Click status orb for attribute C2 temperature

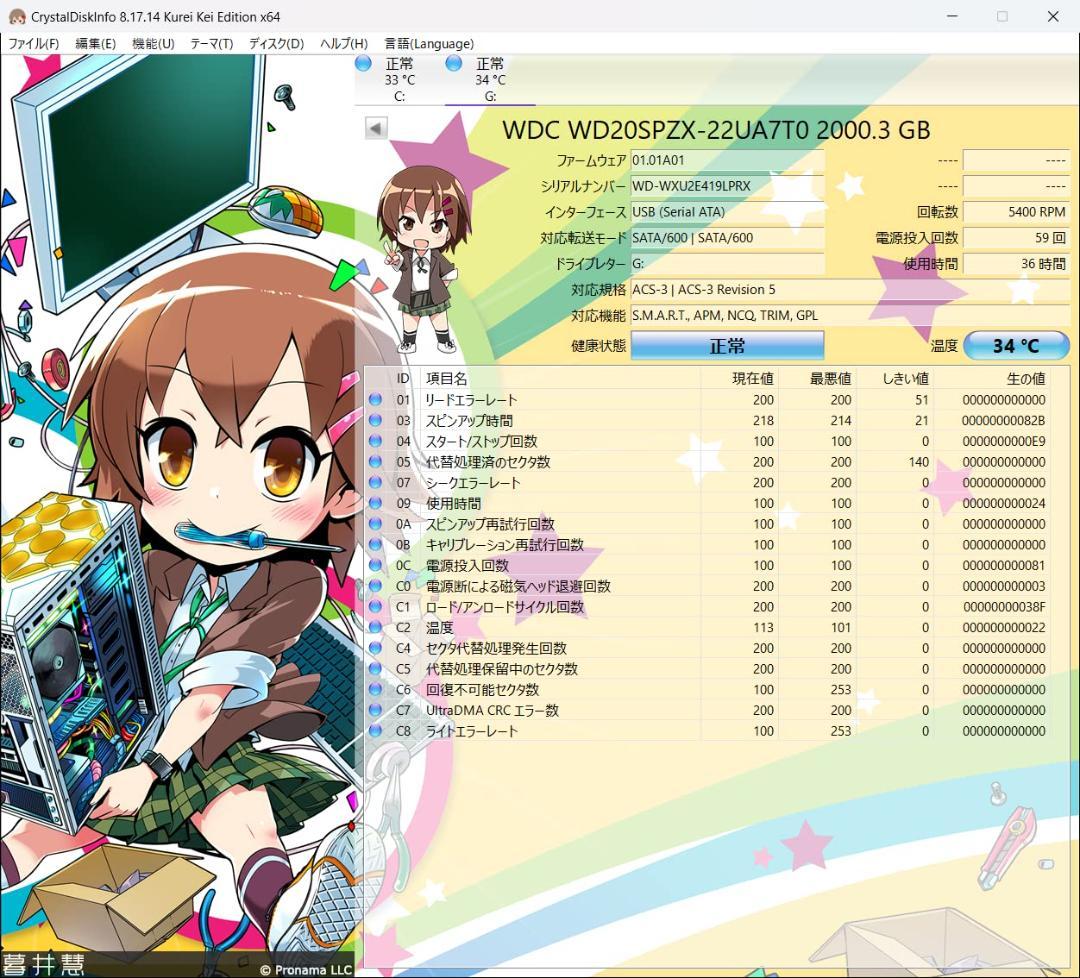tap(376, 628)
